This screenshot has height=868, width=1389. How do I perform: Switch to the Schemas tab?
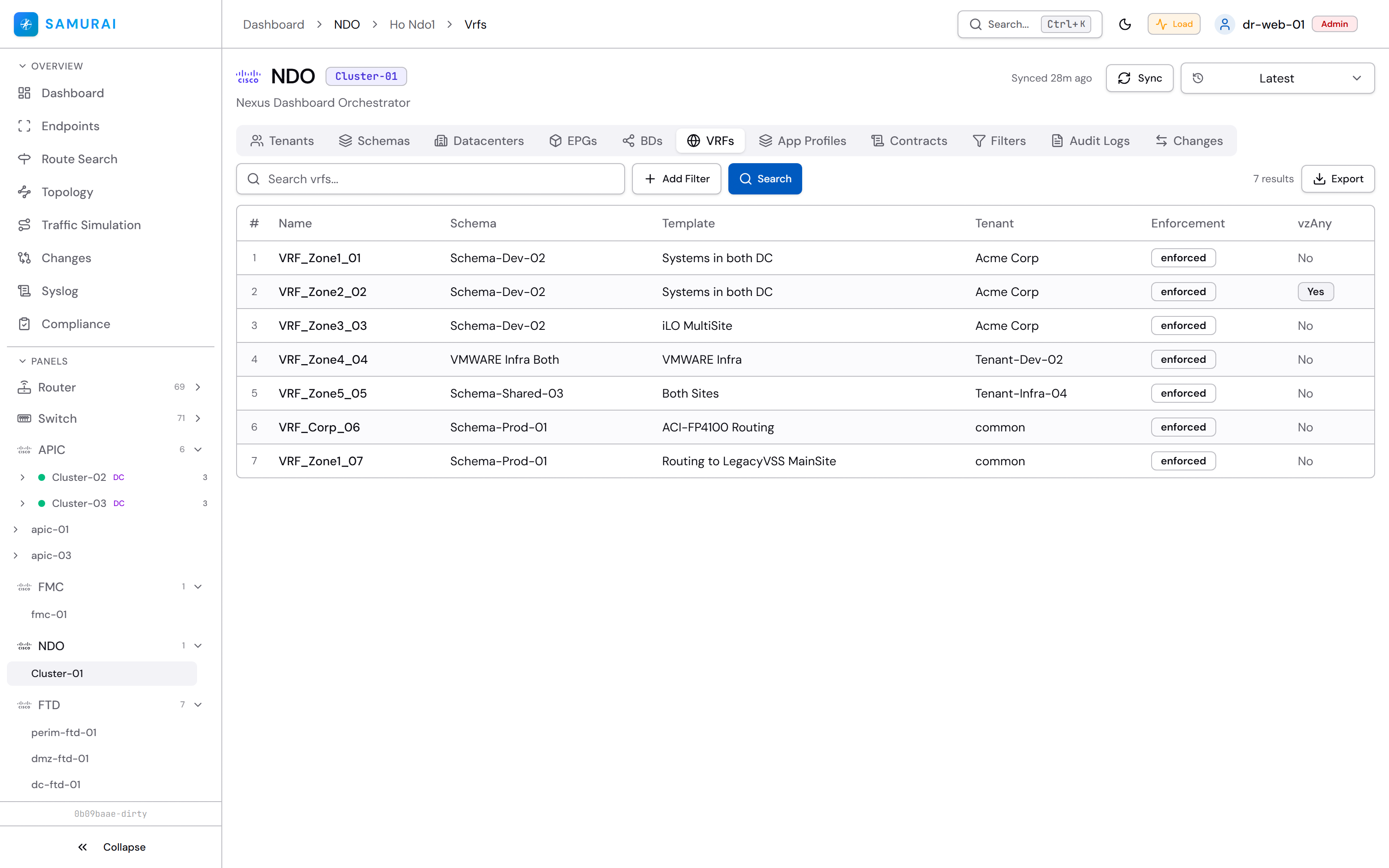tap(374, 141)
